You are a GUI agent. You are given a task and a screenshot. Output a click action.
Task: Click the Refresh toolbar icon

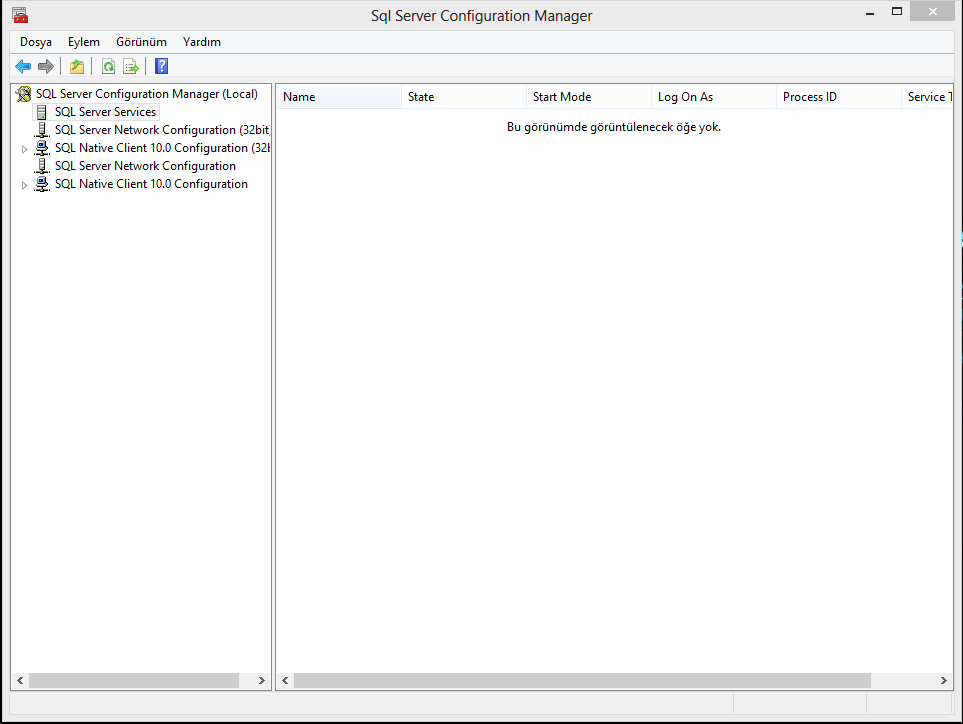[x=108, y=67]
